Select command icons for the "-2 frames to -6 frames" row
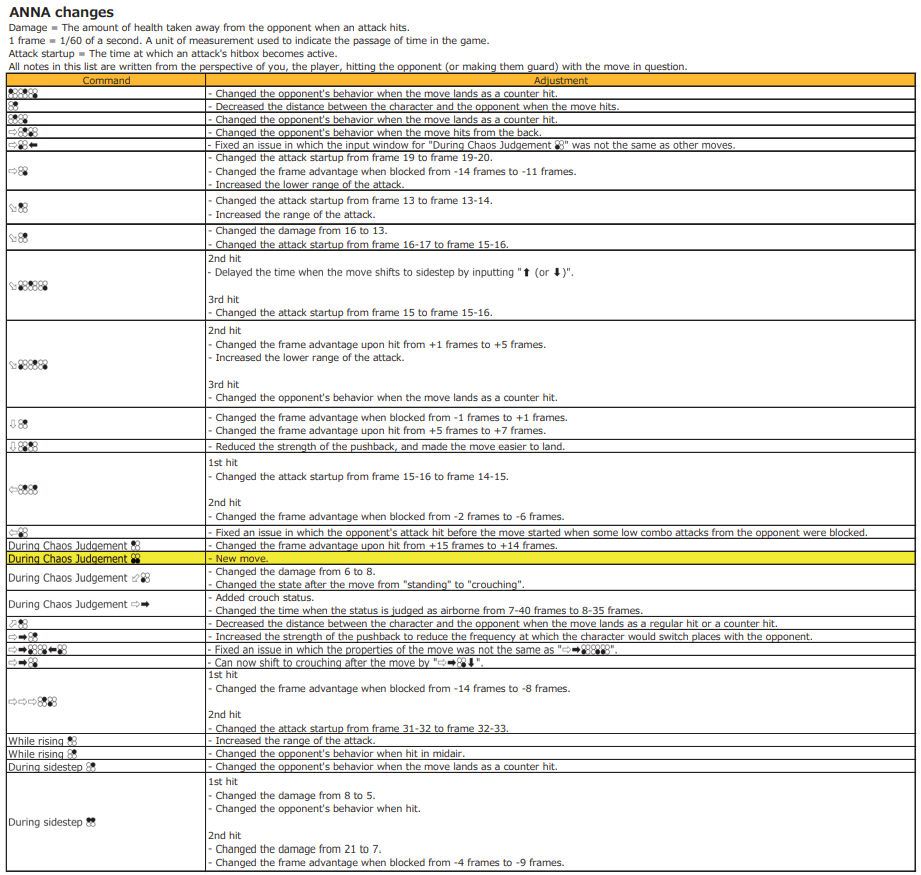The width and height of the screenshot is (921, 875). [23, 489]
